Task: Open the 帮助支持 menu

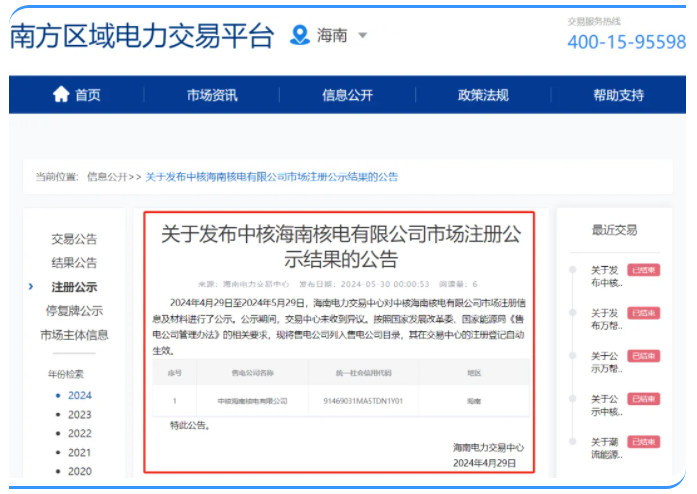Action: tap(618, 95)
